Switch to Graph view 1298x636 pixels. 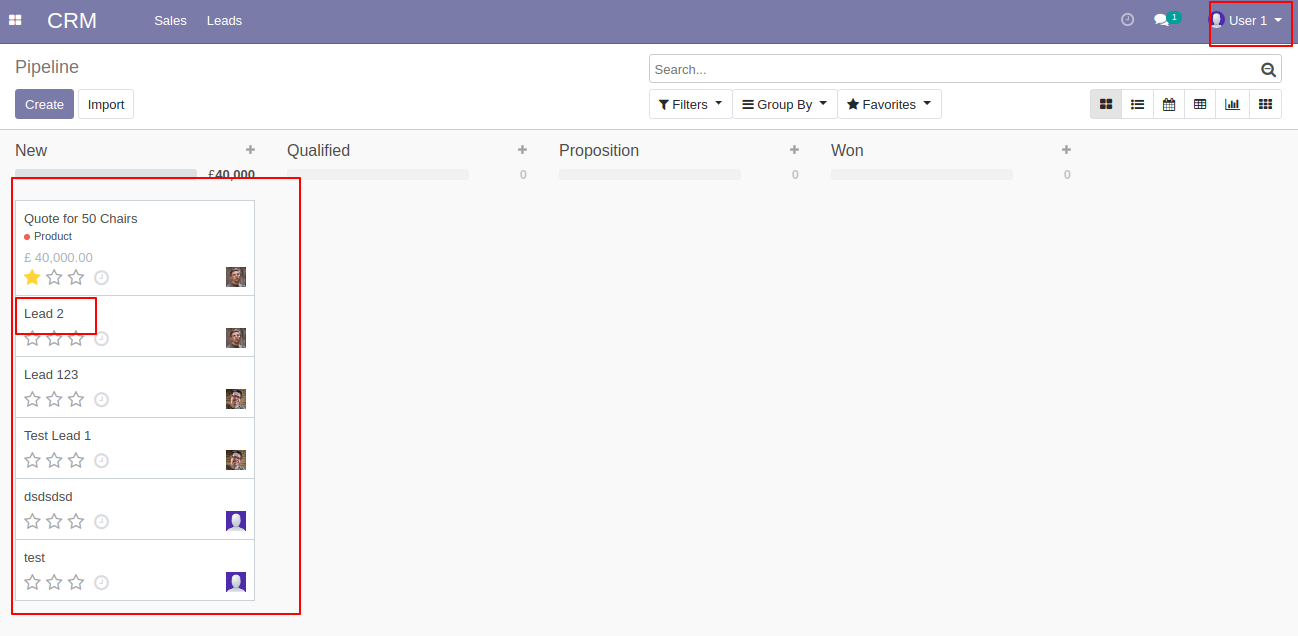point(1232,104)
